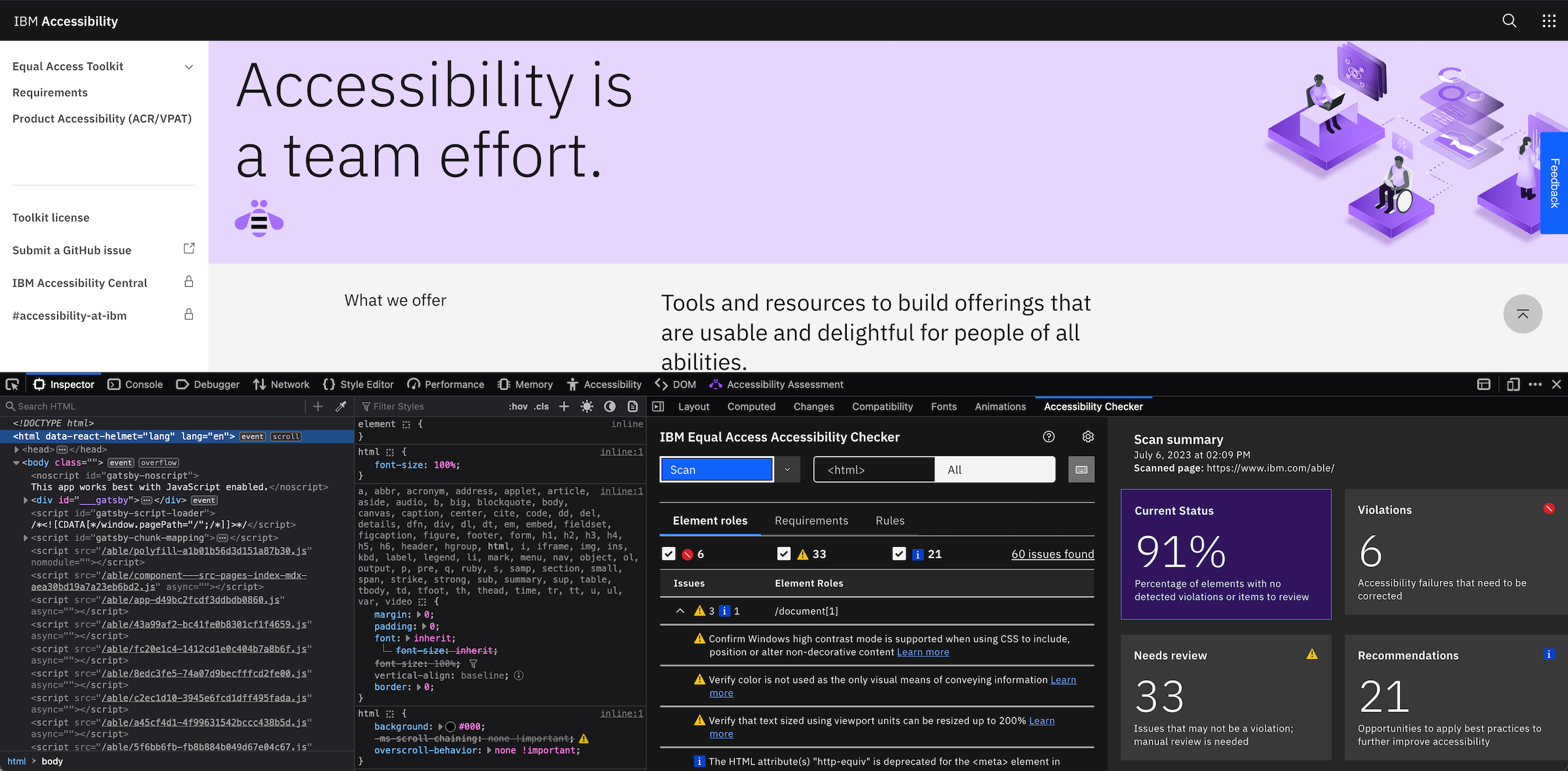Toggle :hov pseudo-class panel
Image resolution: width=1568 pixels, height=771 pixels.
(x=518, y=406)
